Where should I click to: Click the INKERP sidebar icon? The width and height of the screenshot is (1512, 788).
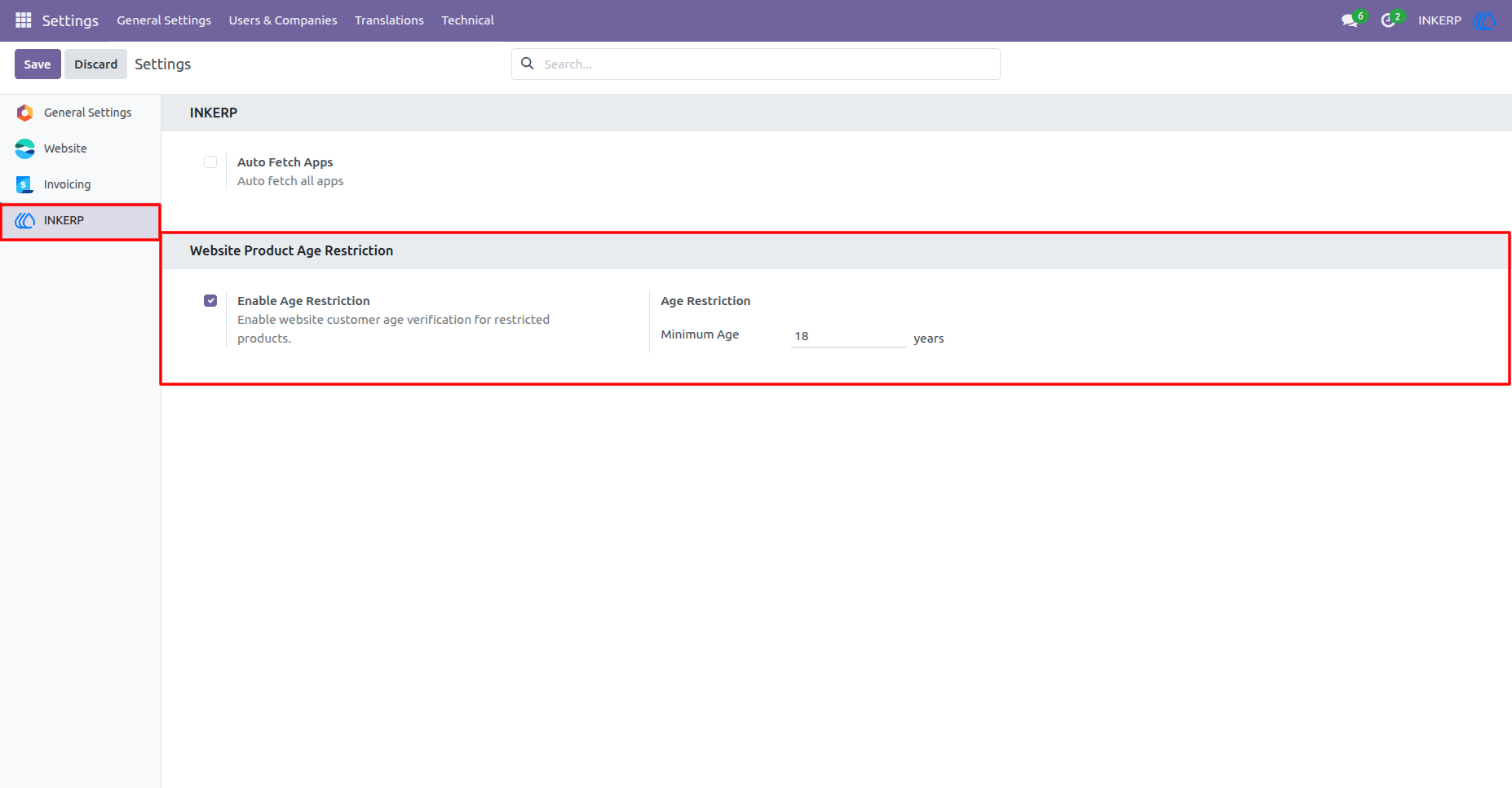24,220
